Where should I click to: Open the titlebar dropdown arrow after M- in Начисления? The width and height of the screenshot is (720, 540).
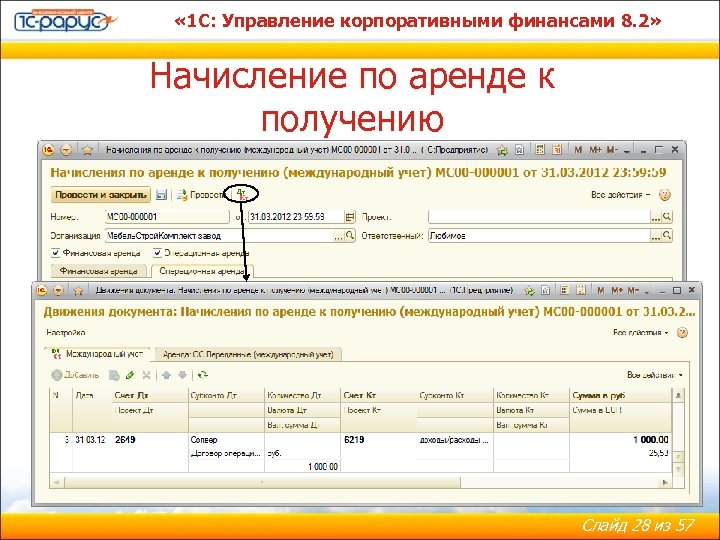(626, 150)
